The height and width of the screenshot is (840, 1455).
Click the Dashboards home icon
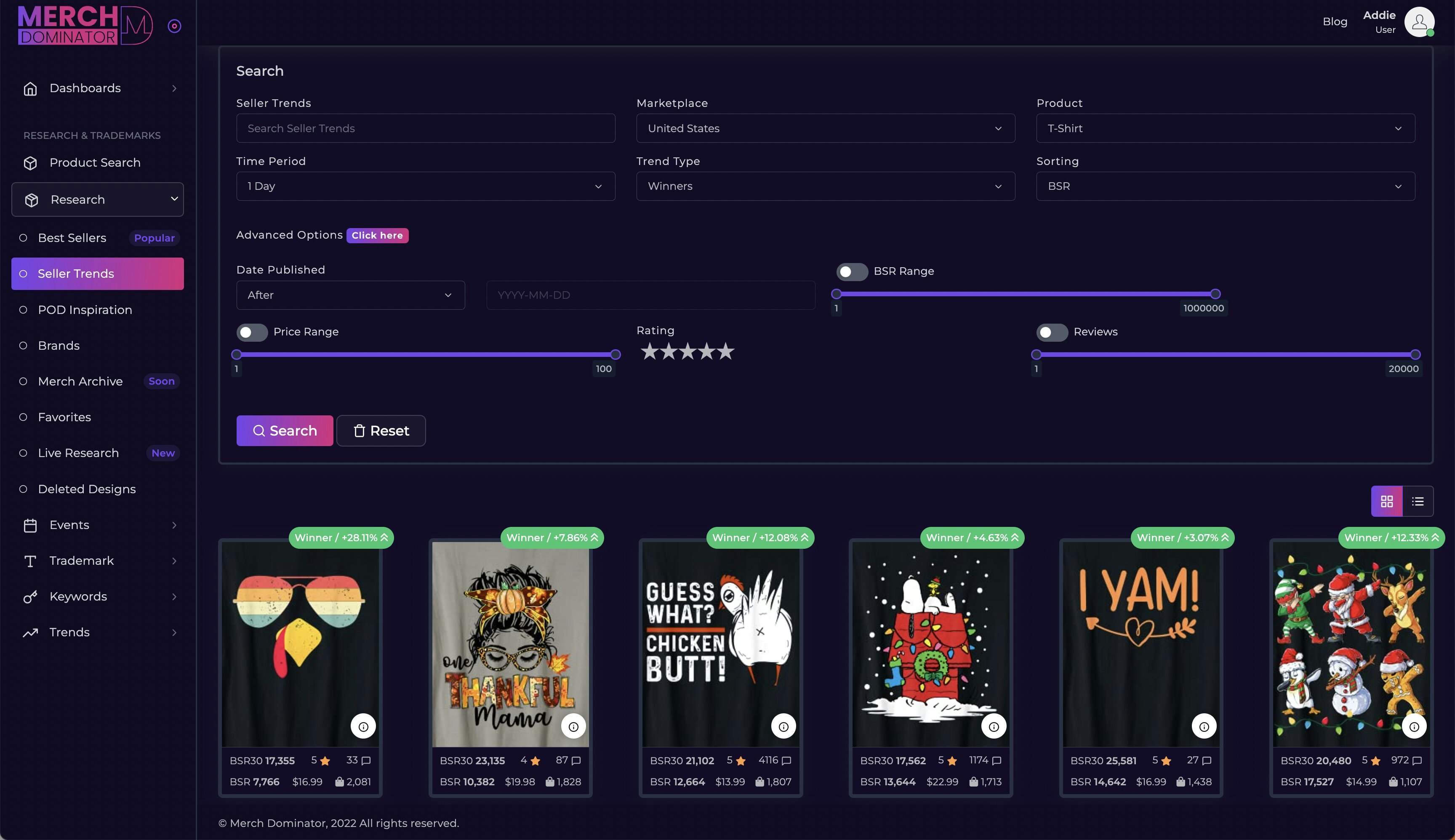[30, 88]
